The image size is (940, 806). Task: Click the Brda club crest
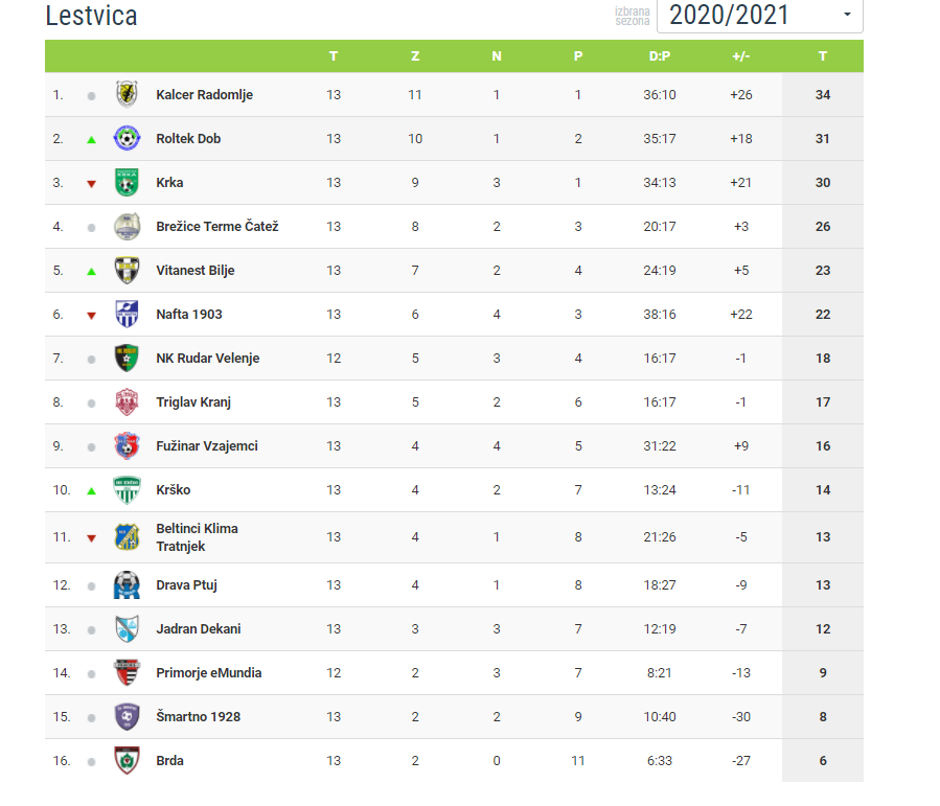coord(127,760)
